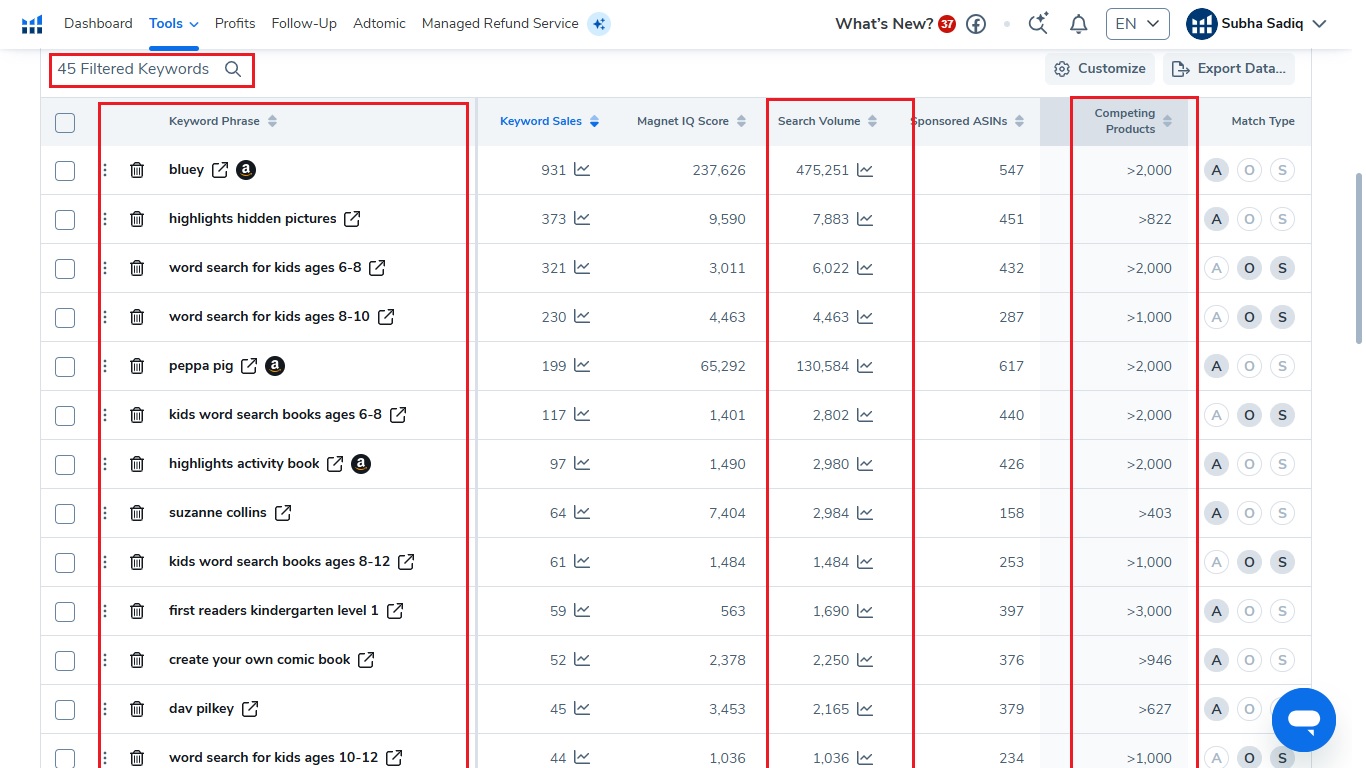Show keyword sales chart for suzanne collins

pos(582,513)
